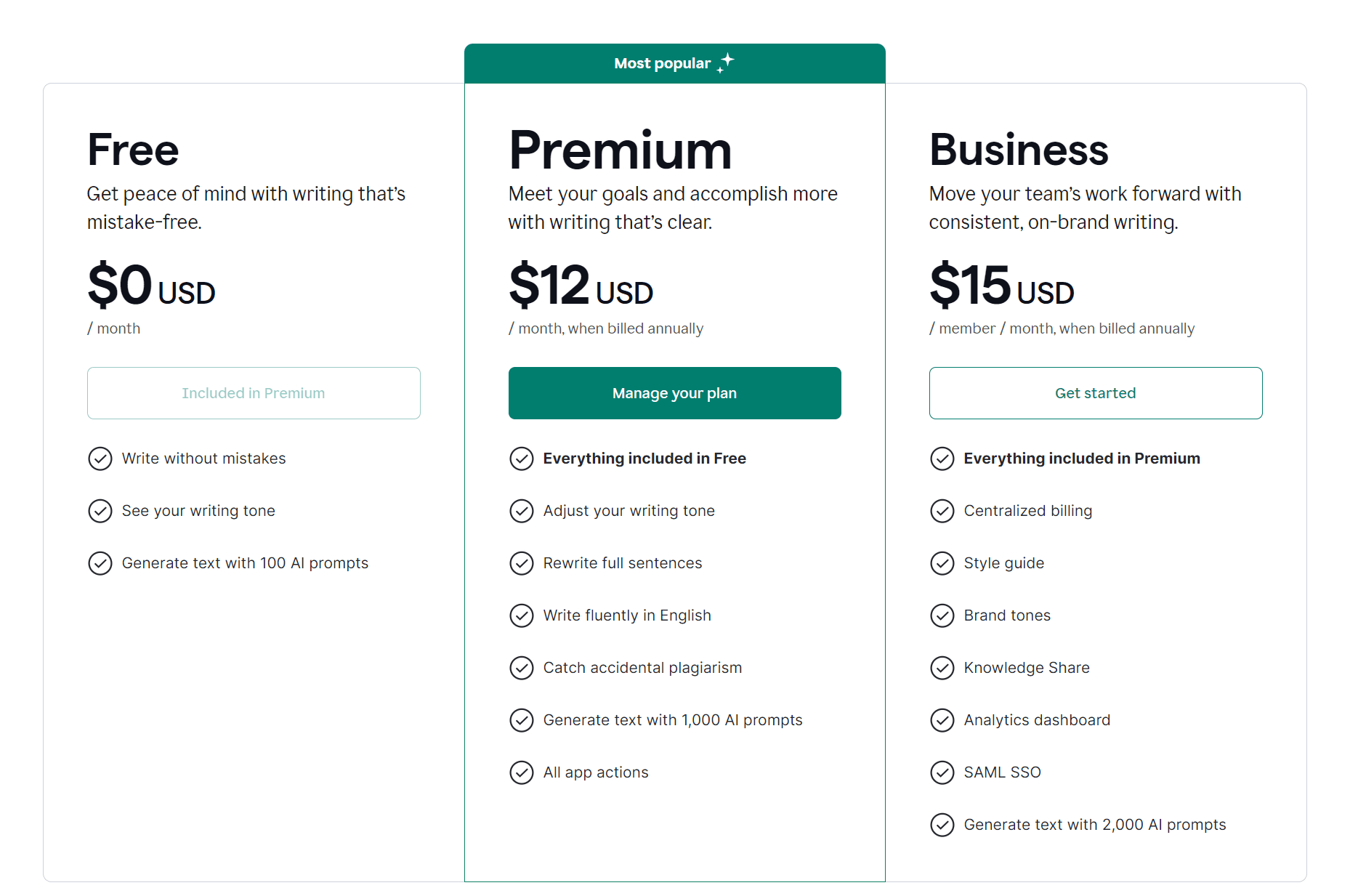The width and height of the screenshot is (1358, 896).
Task: Click checkmark icon beside See your writing tone
Action: point(100,511)
